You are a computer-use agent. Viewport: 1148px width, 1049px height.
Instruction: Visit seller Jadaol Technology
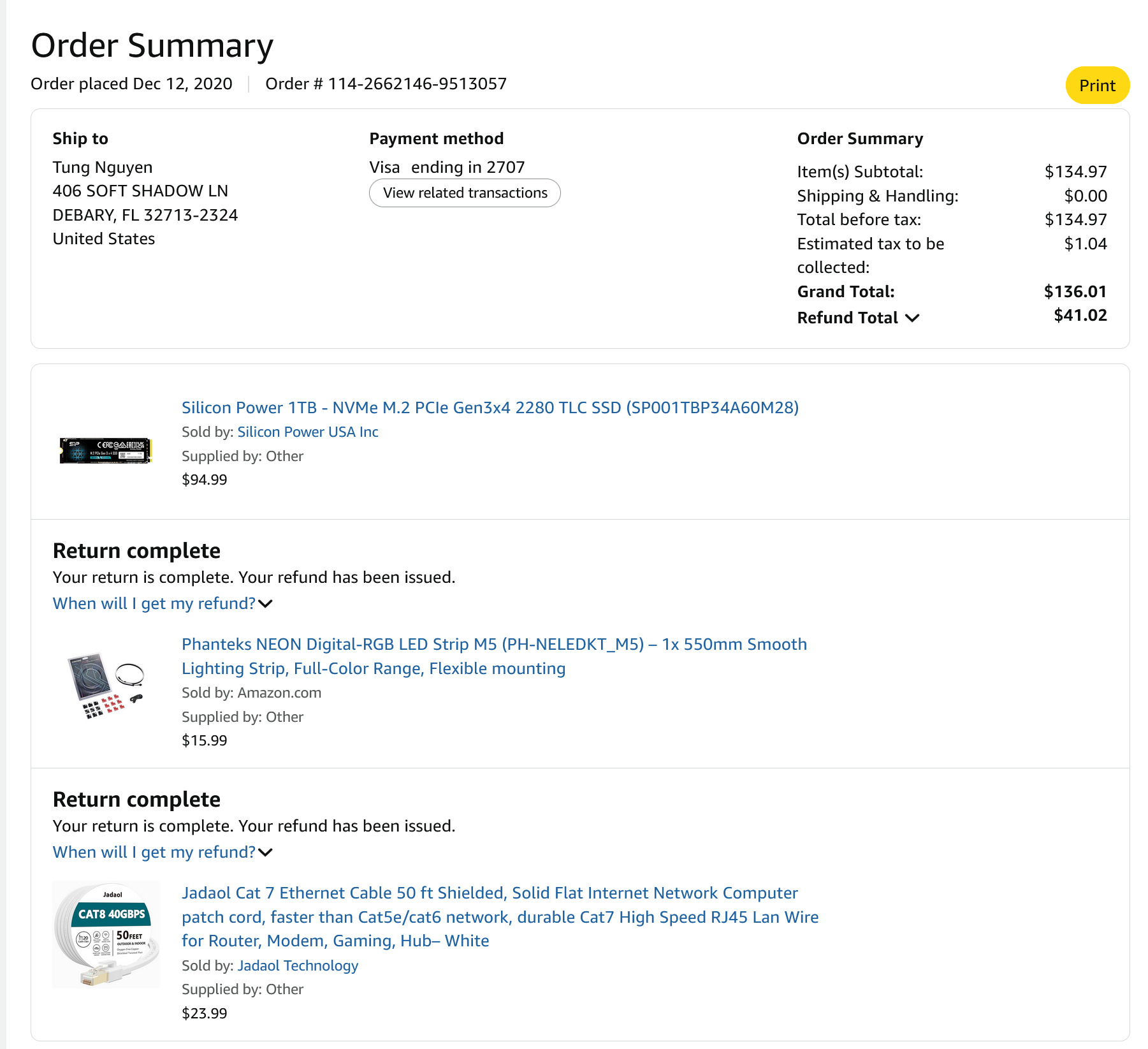coord(298,965)
